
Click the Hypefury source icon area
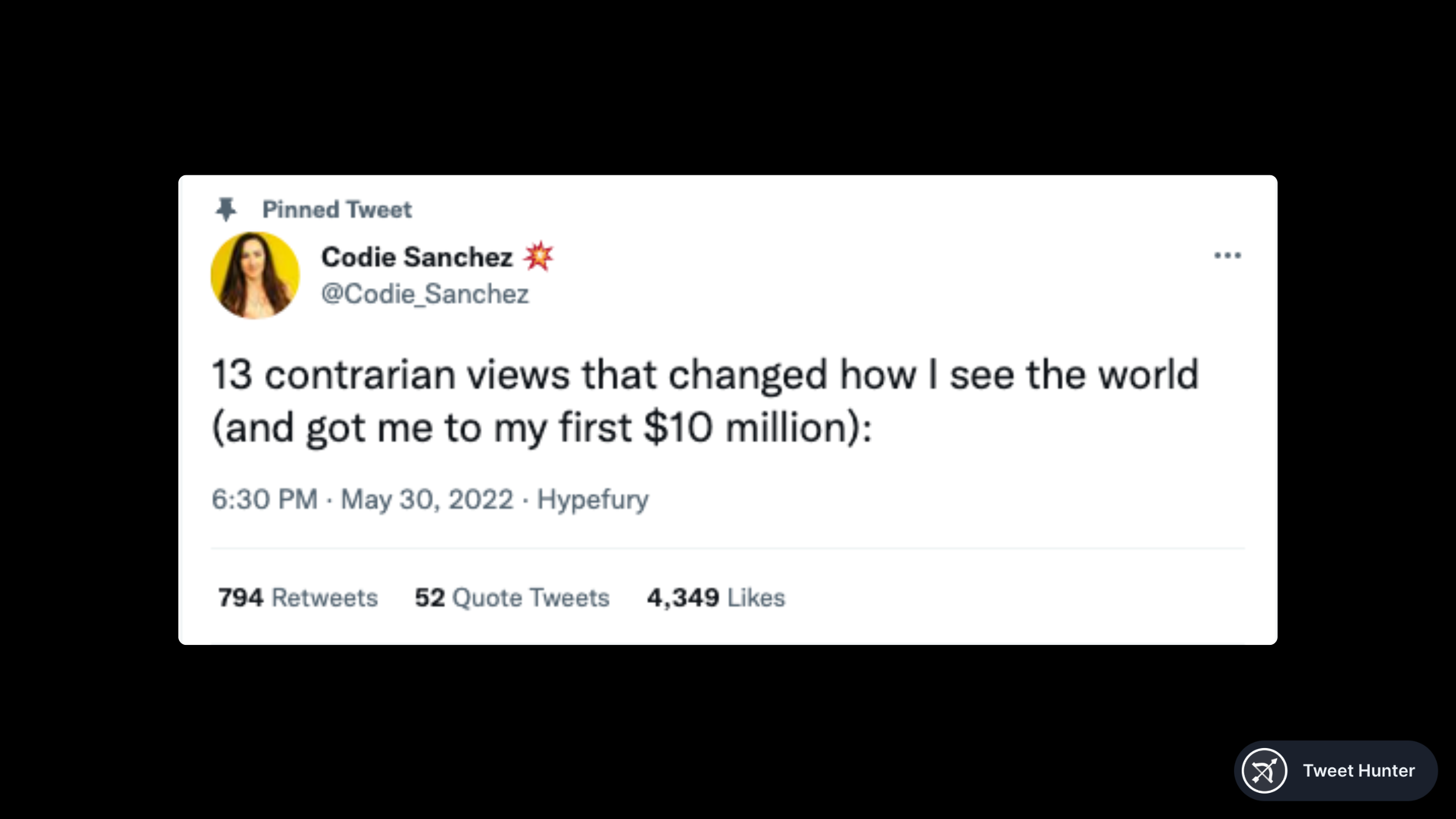tap(593, 499)
